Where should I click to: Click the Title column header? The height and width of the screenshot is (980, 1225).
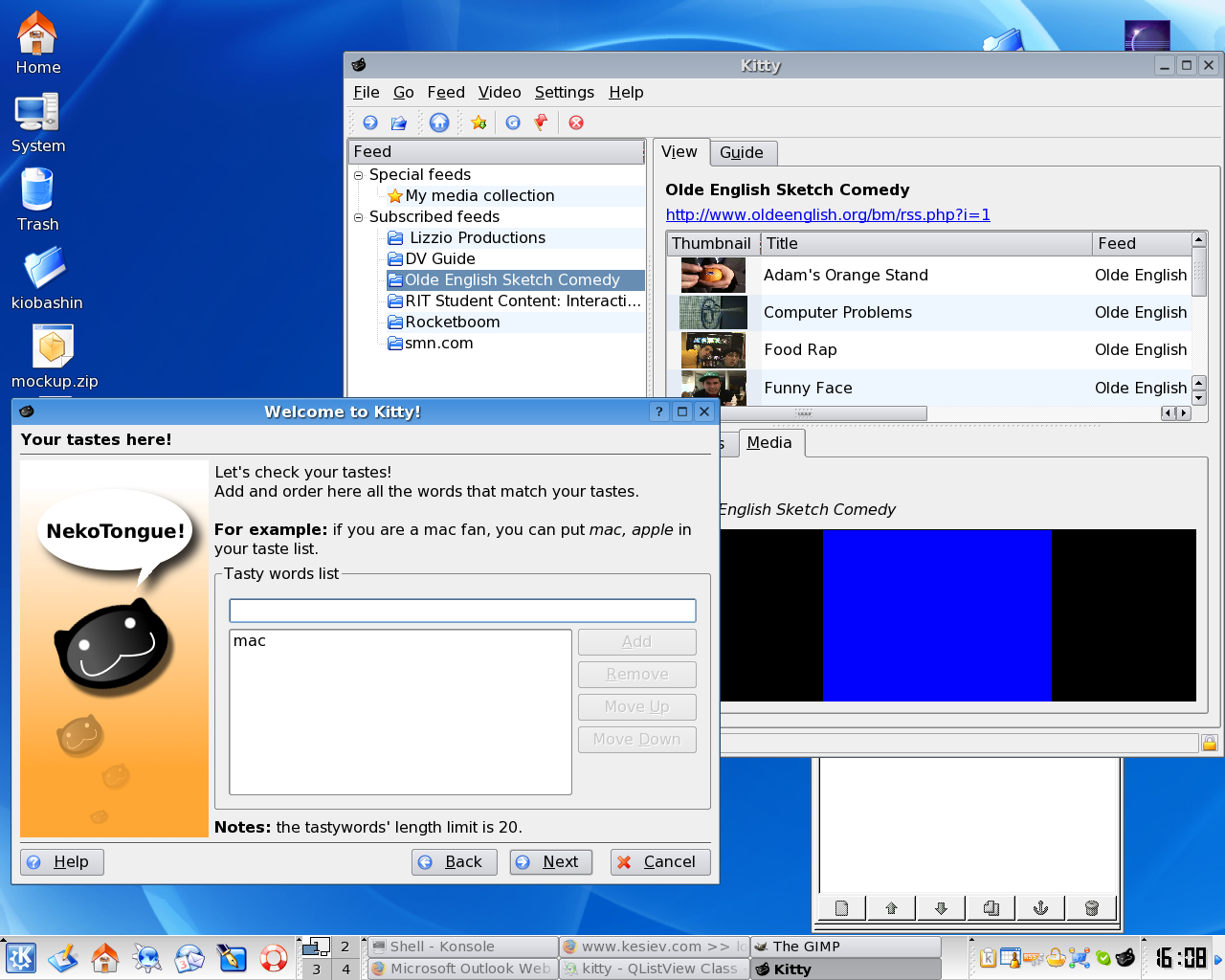[x=926, y=244]
